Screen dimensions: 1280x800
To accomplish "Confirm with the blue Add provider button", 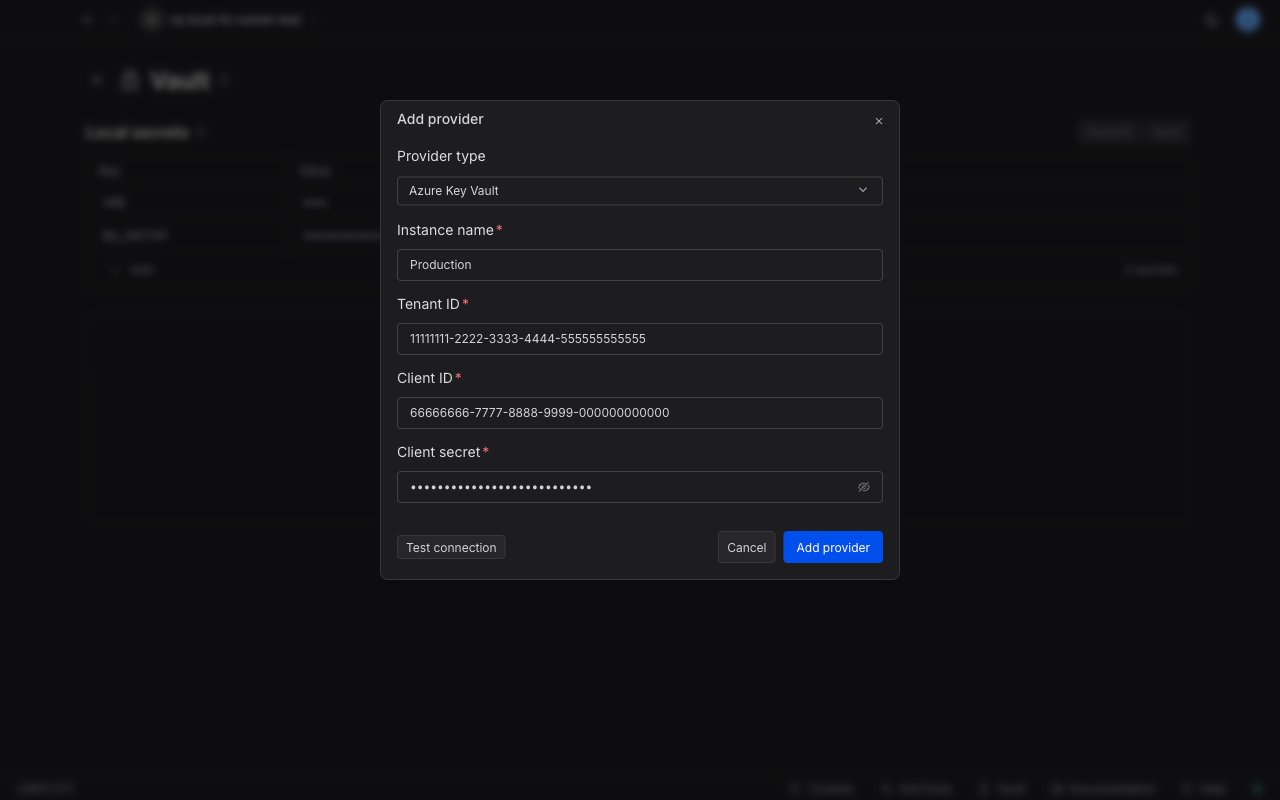I will pyautogui.click(x=833, y=547).
